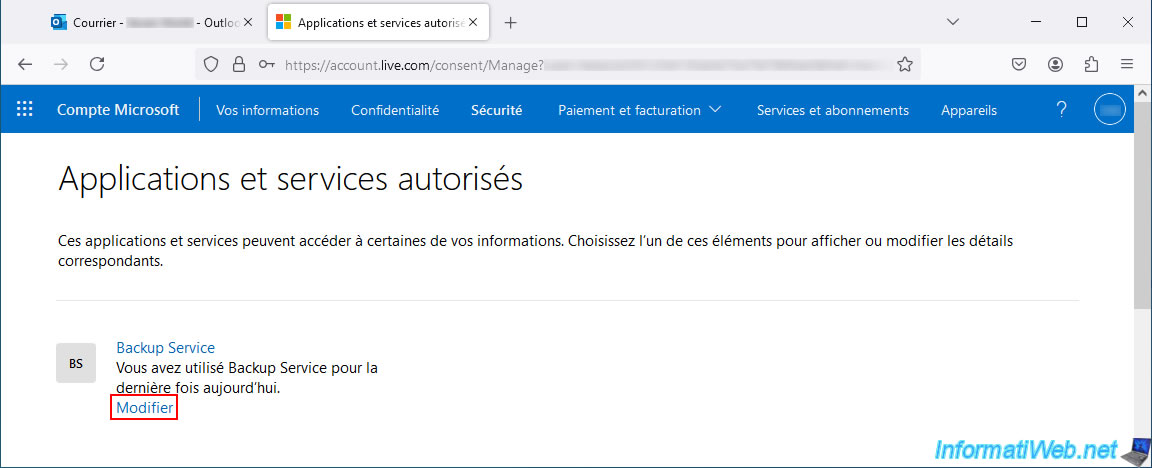The height and width of the screenshot is (468, 1152).
Task: Click the Help question mark icon
Action: tap(1061, 109)
